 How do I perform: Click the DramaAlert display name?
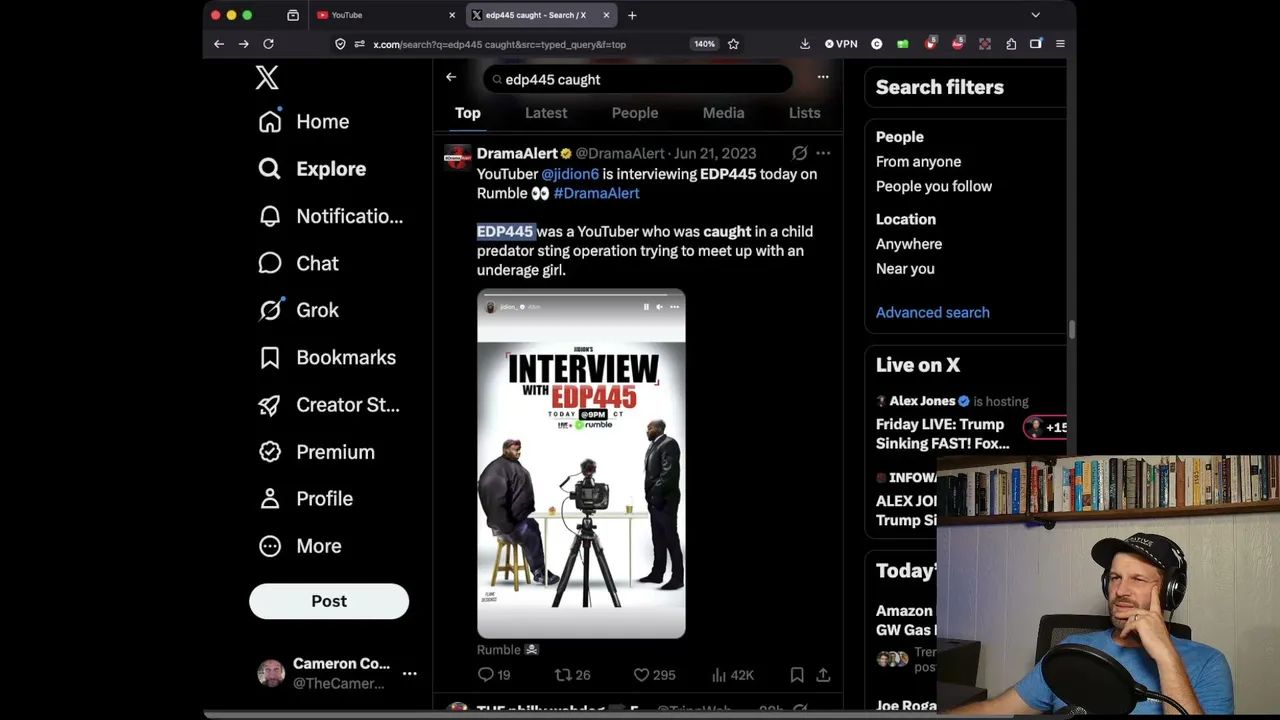tap(517, 153)
